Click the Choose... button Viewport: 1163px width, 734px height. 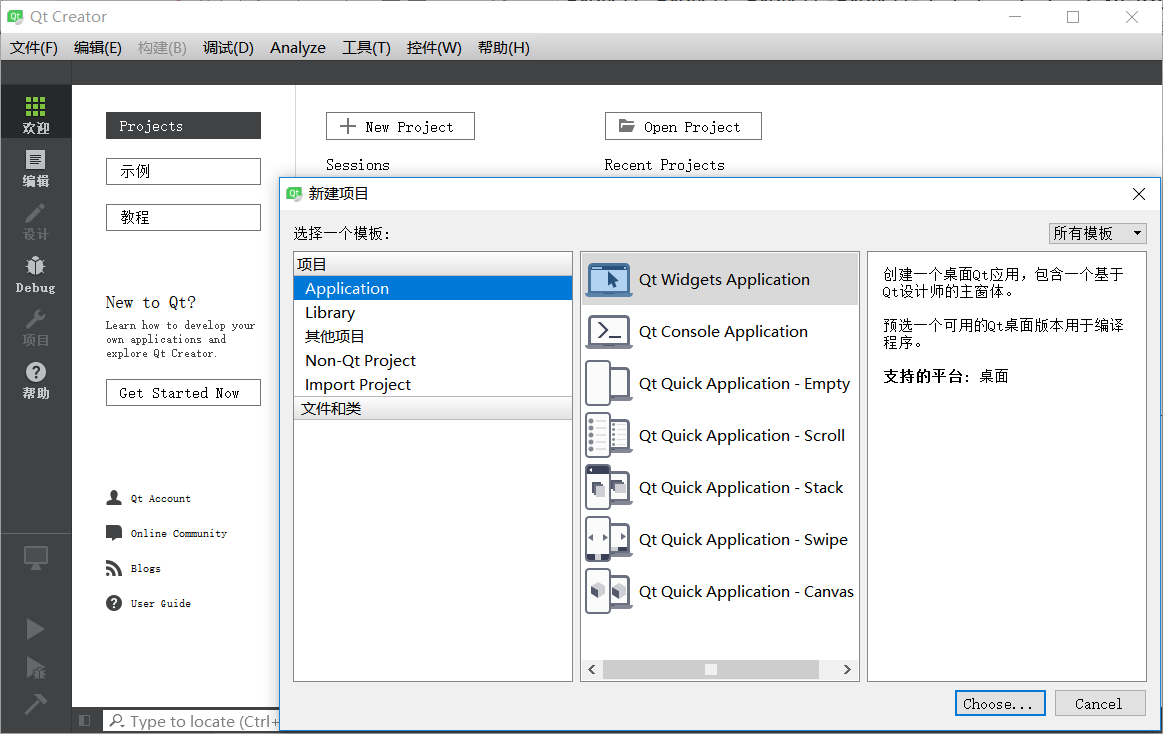click(x=999, y=704)
